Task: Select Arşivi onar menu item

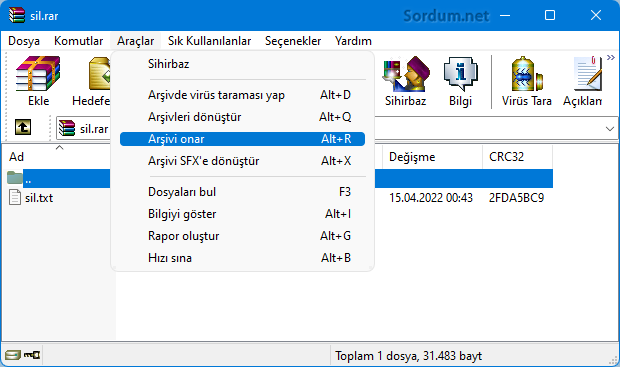Action: click(x=242, y=139)
